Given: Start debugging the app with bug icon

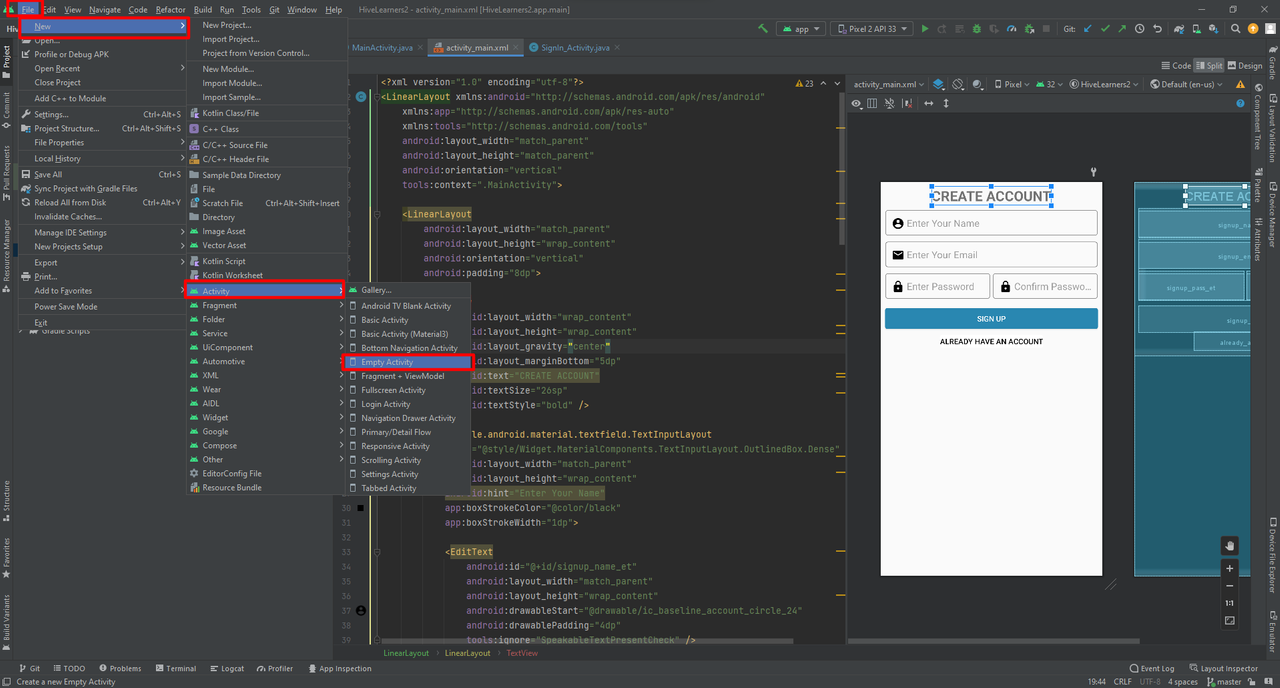Looking at the screenshot, I should click(x=976, y=29).
